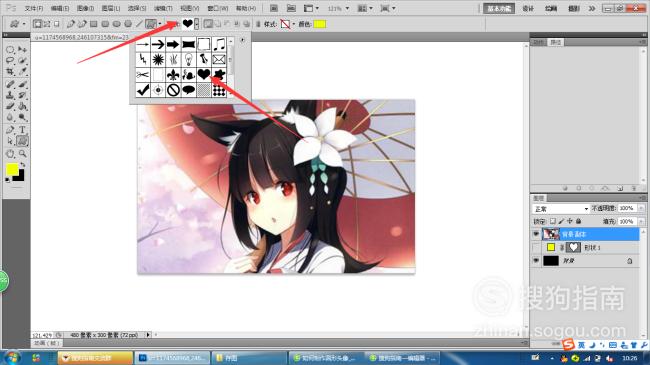
Task: Select the Move tool
Action: point(22,50)
